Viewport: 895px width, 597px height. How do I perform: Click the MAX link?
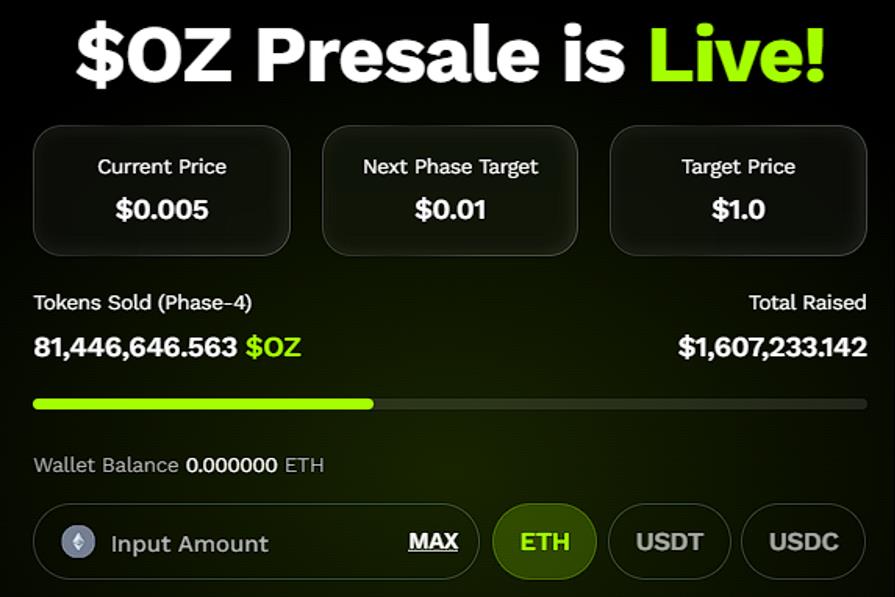click(x=433, y=542)
